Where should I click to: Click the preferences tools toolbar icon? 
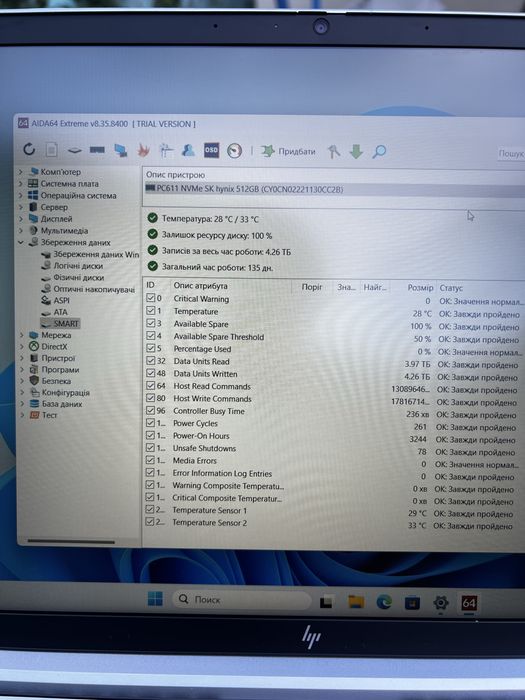pos(333,151)
